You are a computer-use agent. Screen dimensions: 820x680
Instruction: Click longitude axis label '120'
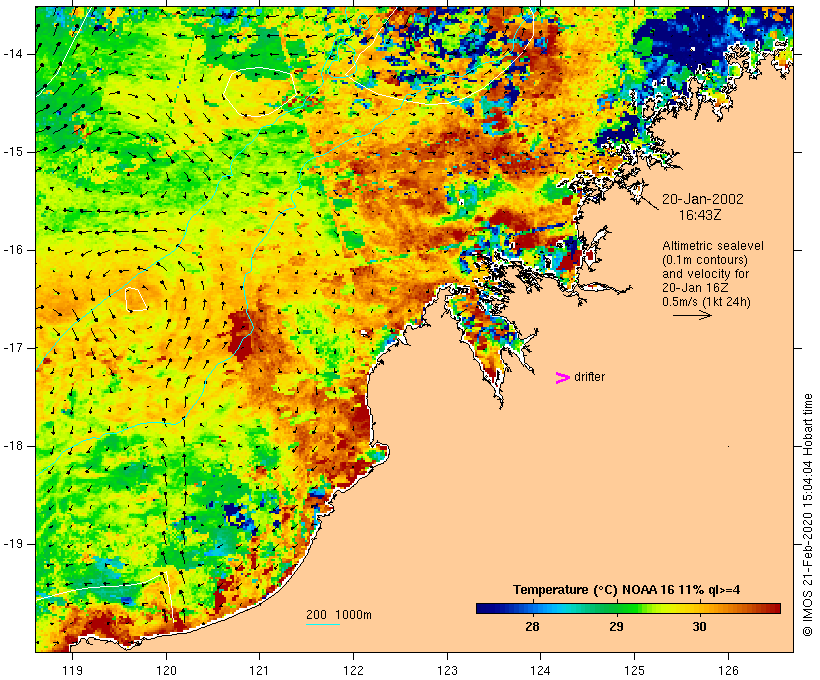point(166,670)
